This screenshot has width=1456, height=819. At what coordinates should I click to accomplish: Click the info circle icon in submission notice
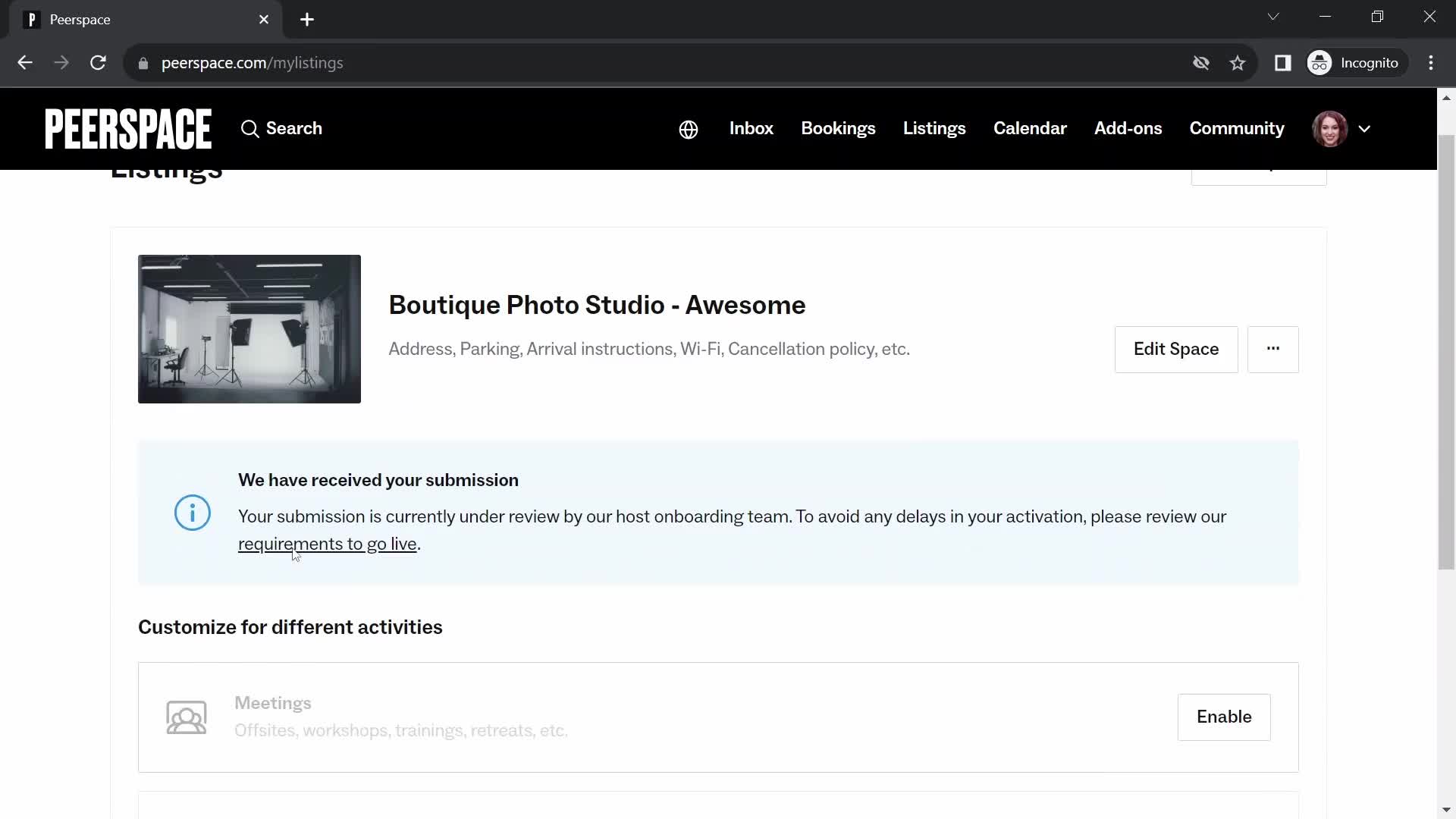click(x=192, y=514)
